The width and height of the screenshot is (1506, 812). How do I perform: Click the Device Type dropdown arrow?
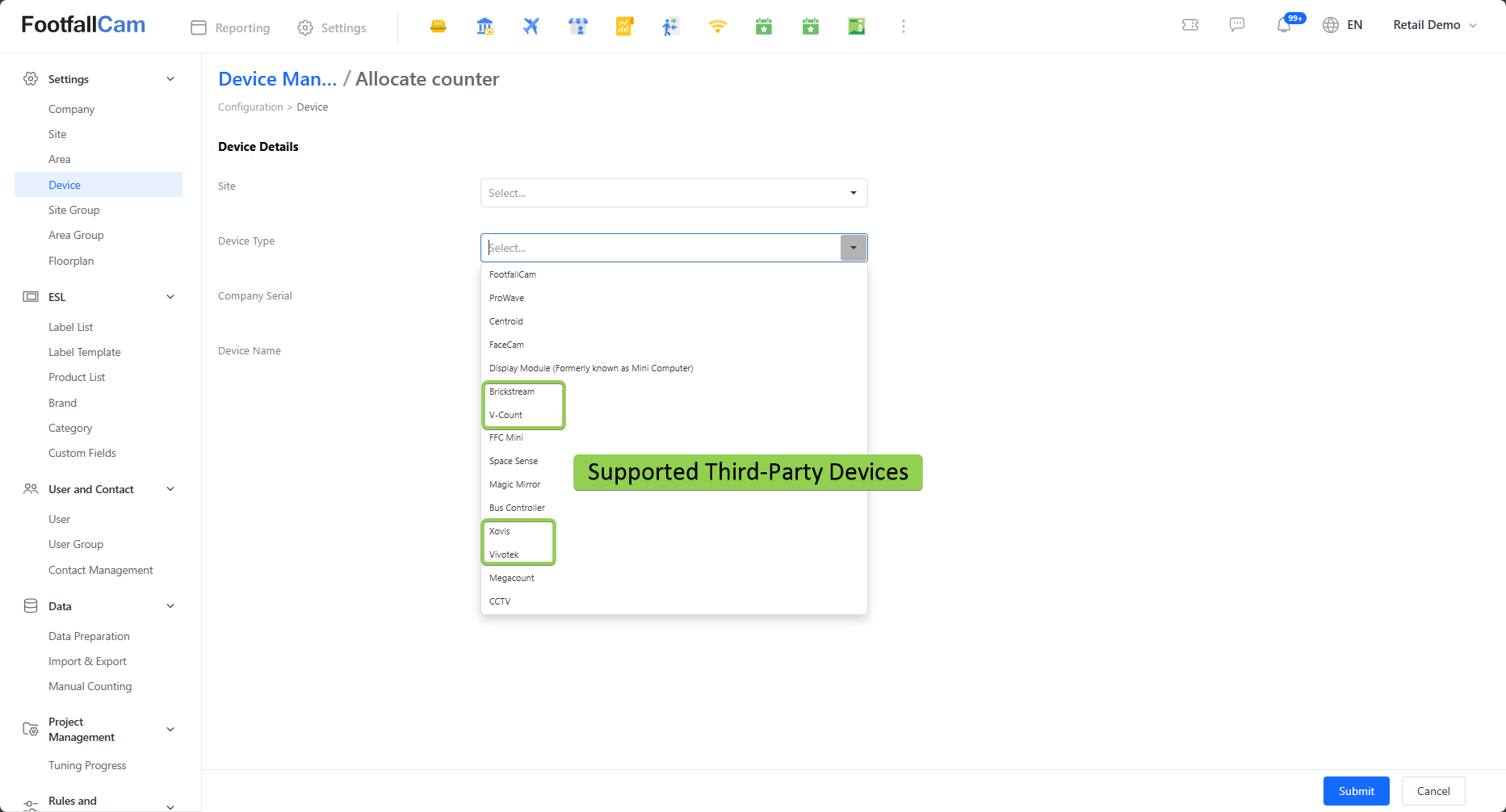coord(854,248)
